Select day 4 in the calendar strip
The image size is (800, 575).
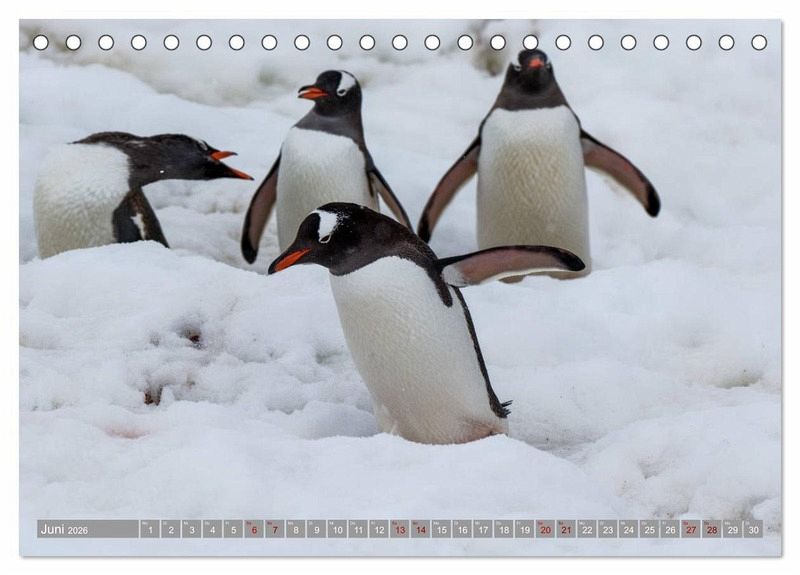[x=213, y=529]
